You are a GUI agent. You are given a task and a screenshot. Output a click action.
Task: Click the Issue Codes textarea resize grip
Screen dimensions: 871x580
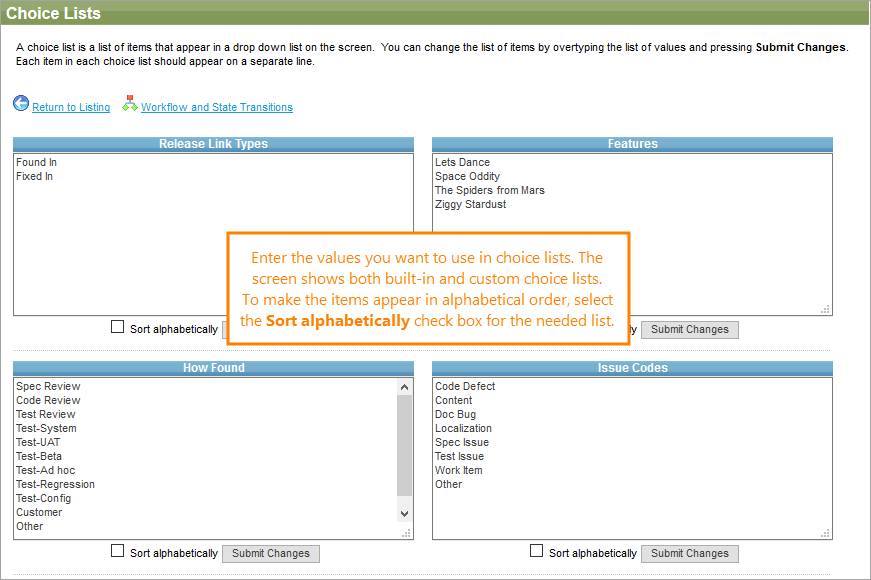[825, 533]
